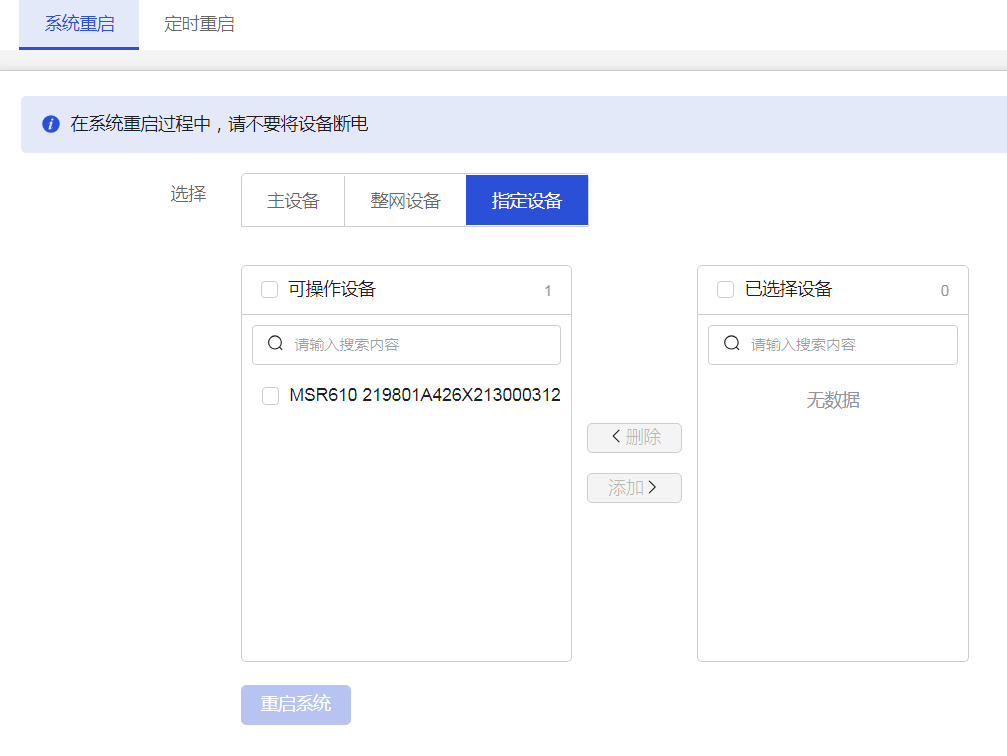Select the 指定设备 option
Screen dimensions: 1007x756
[527, 201]
